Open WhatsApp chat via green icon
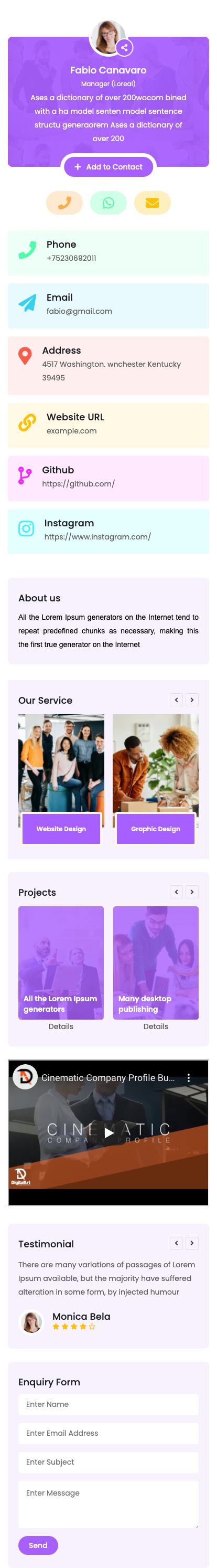The height and width of the screenshot is (1568, 217). coord(108,203)
